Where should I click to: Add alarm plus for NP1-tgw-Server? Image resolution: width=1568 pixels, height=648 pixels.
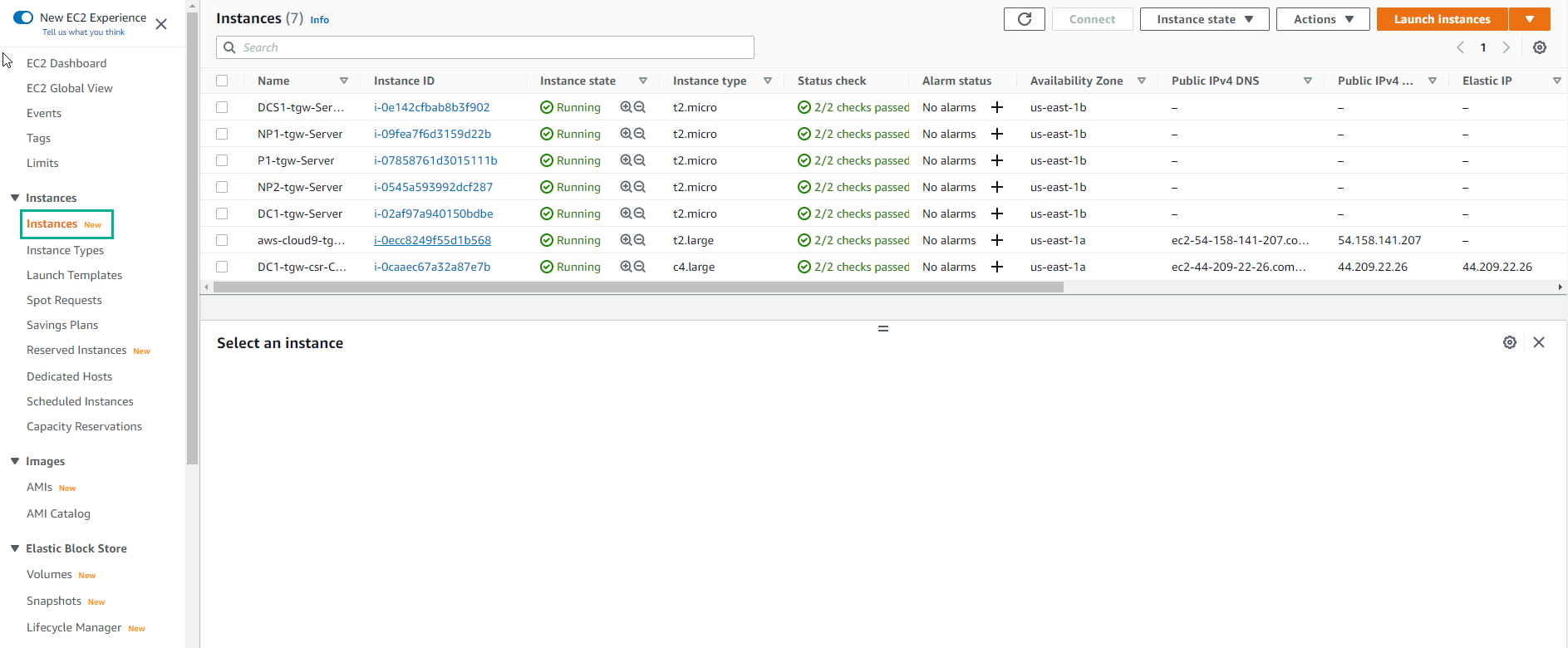coord(997,134)
